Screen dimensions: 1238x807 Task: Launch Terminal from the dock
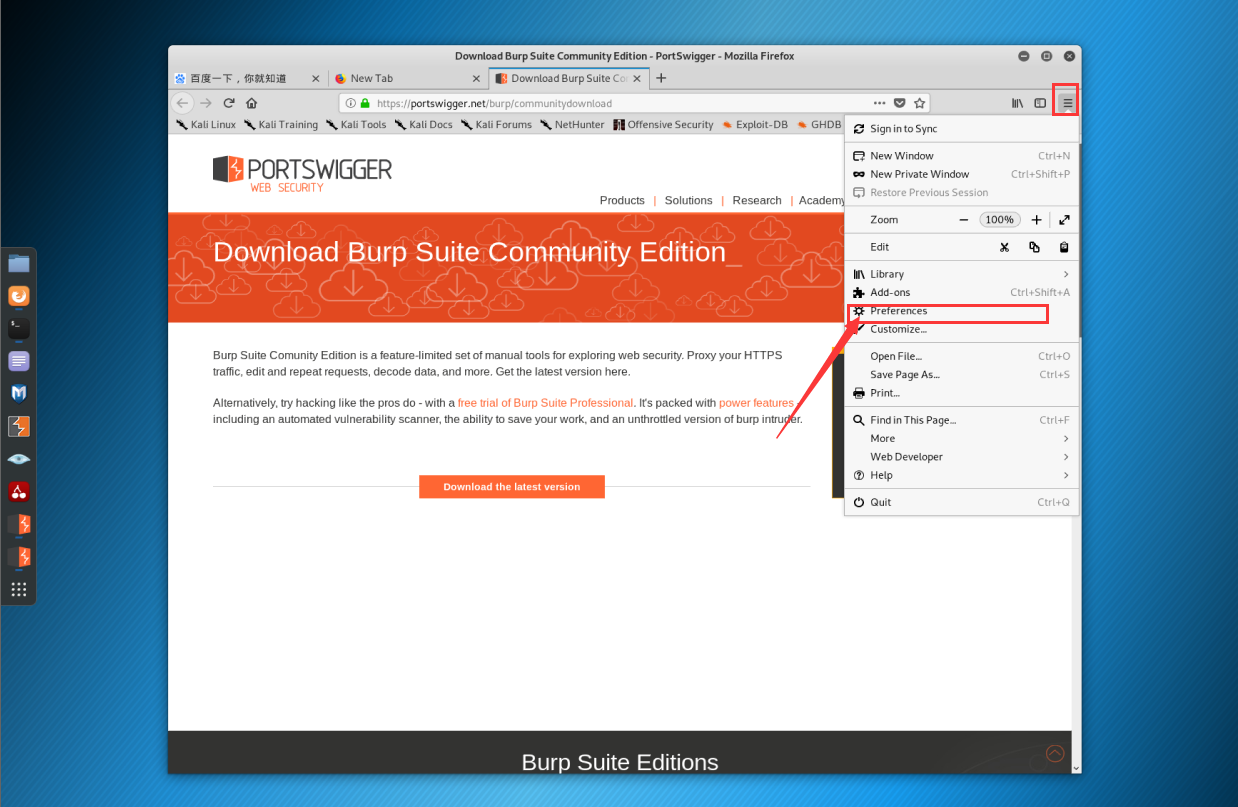pyautogui.click(x=19, y=328)
